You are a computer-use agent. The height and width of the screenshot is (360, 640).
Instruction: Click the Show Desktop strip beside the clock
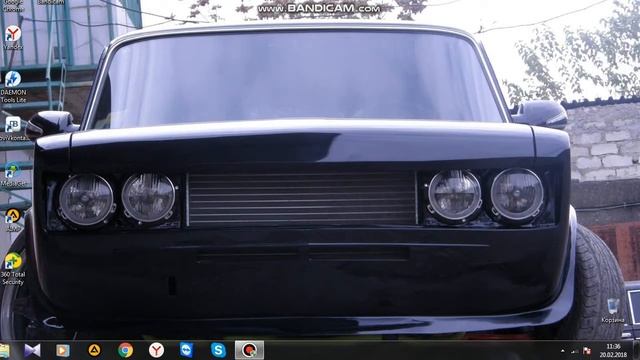pyautogui.click(x=636, y=350)
